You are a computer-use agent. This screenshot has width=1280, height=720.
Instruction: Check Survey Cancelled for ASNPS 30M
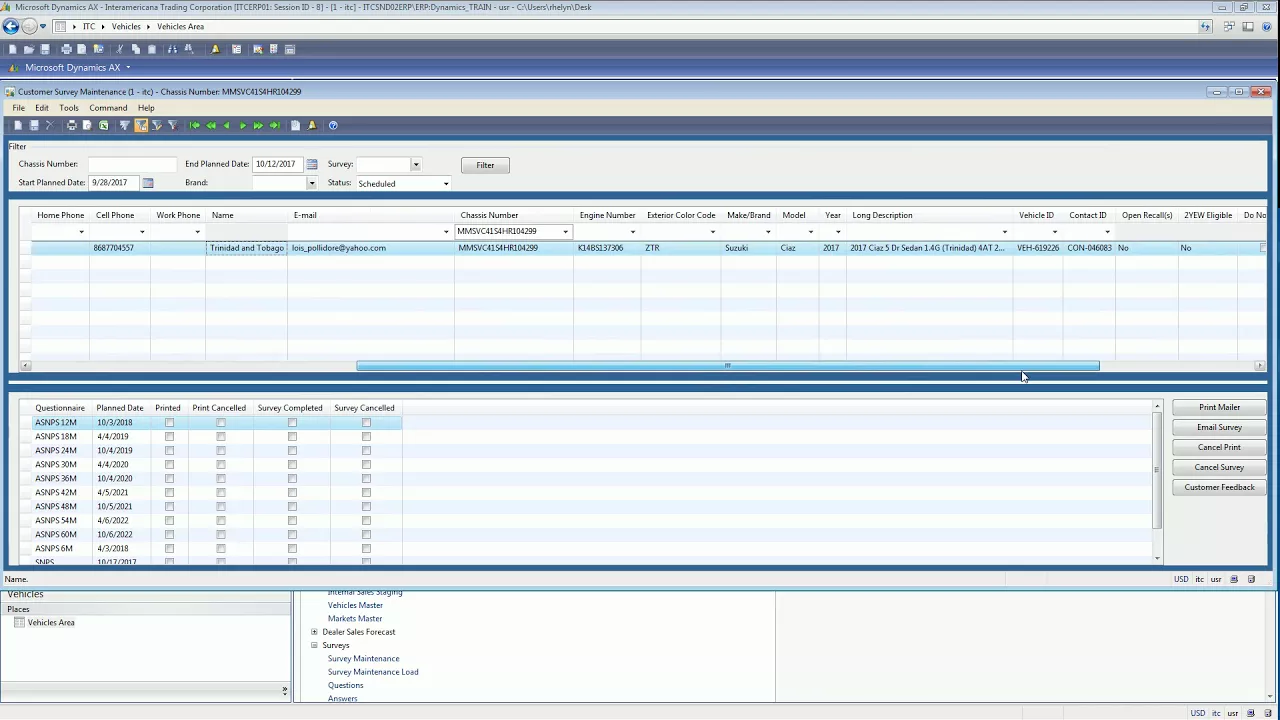pyautogui.click(x=366, y=464)
